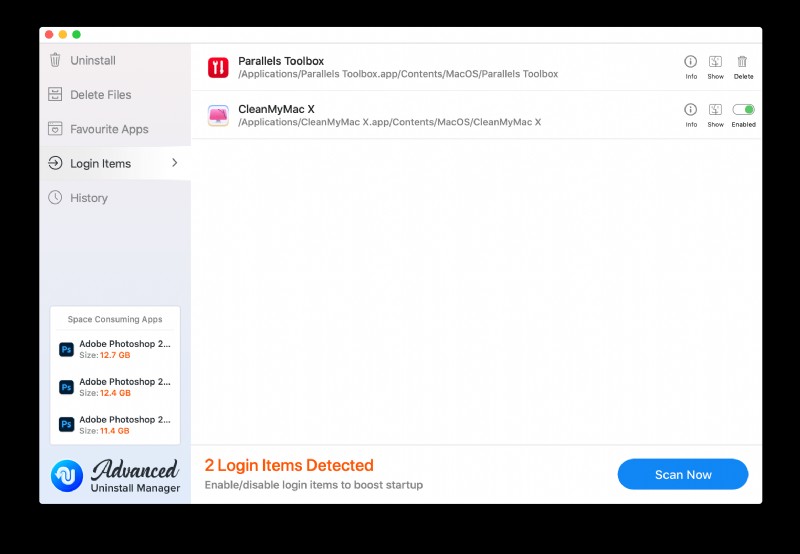Click the Parallels Toolbox app icon
The image size is (800, 554).
coord(218,67)
